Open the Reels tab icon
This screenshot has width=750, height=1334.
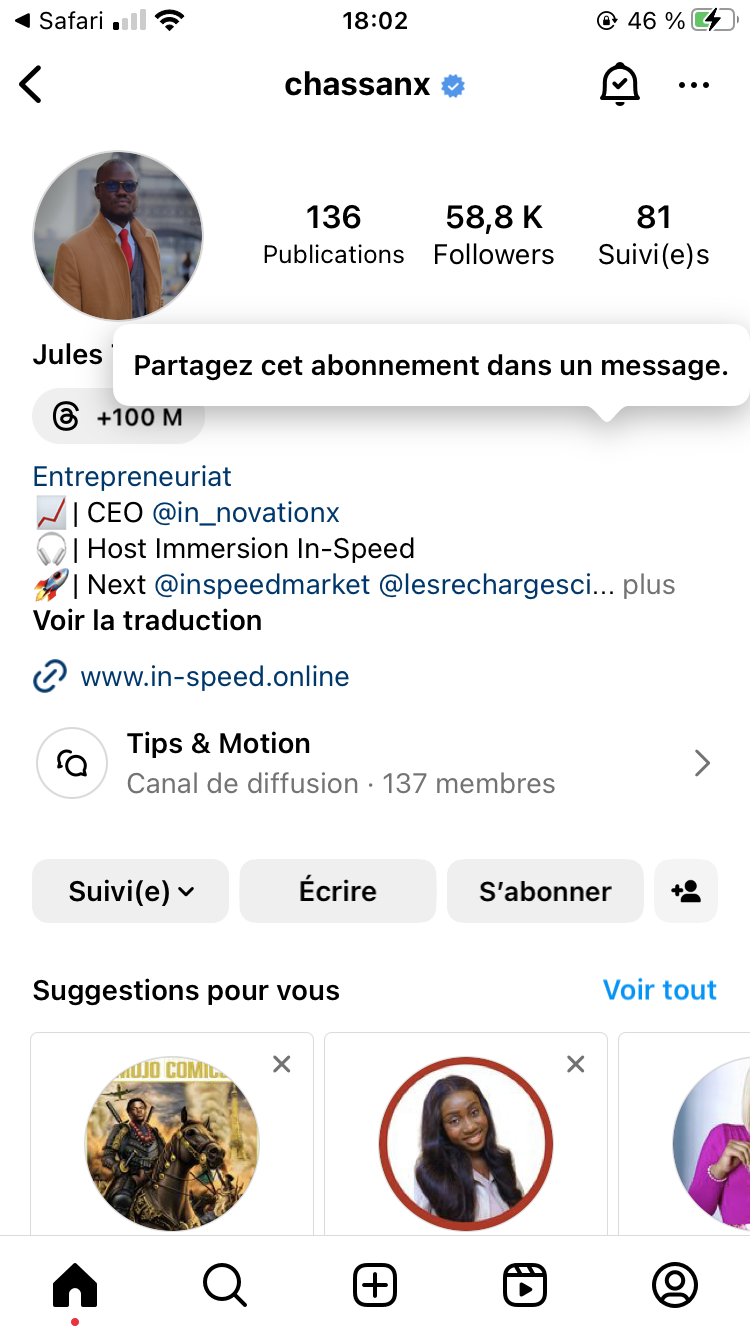525,1285
